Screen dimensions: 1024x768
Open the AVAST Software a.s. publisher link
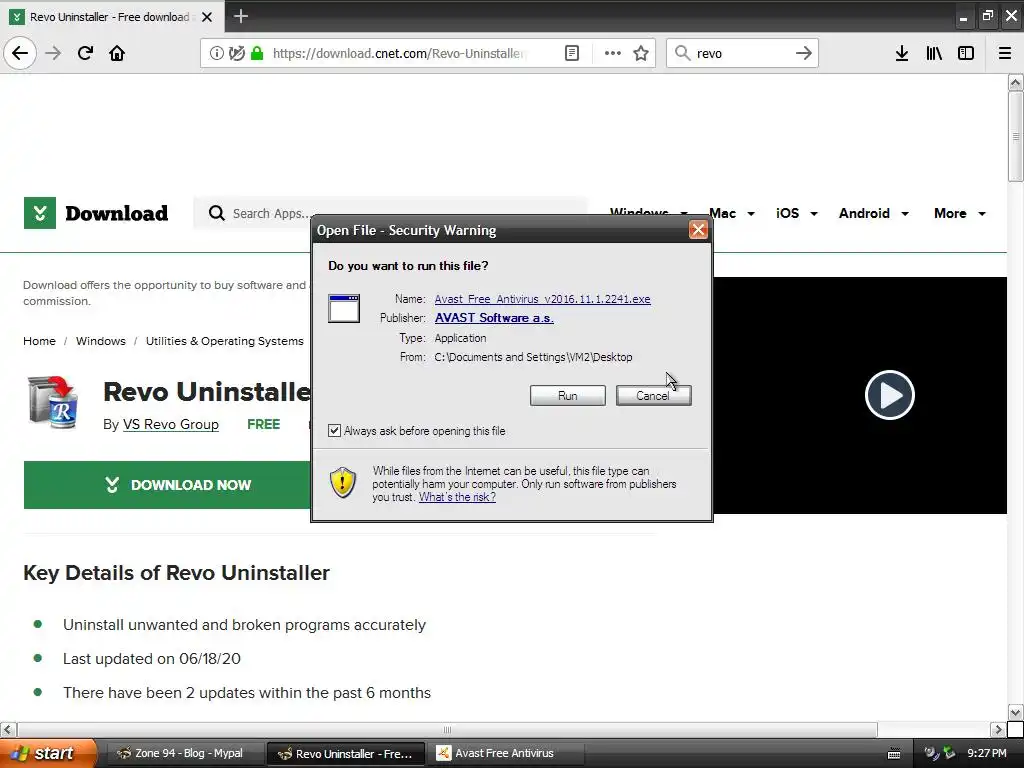(x=494, y=318)
